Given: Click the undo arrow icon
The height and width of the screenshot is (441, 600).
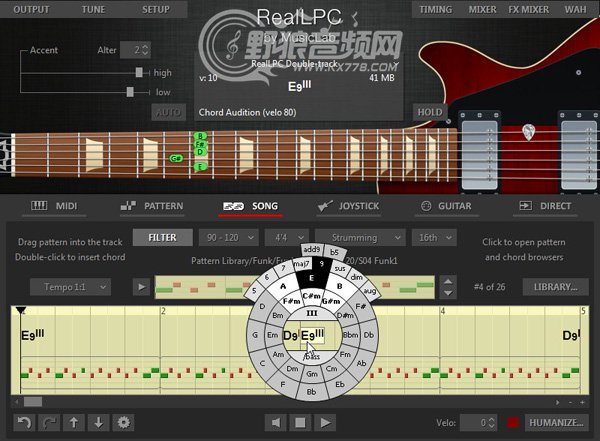Looking at the screenshot, I should [x=24, y=423].
